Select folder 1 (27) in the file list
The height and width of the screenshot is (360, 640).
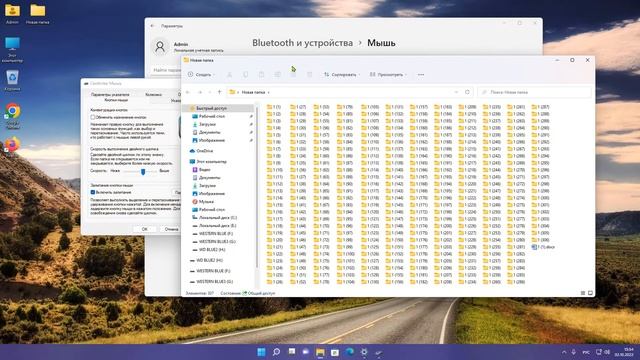coord(298,107)
